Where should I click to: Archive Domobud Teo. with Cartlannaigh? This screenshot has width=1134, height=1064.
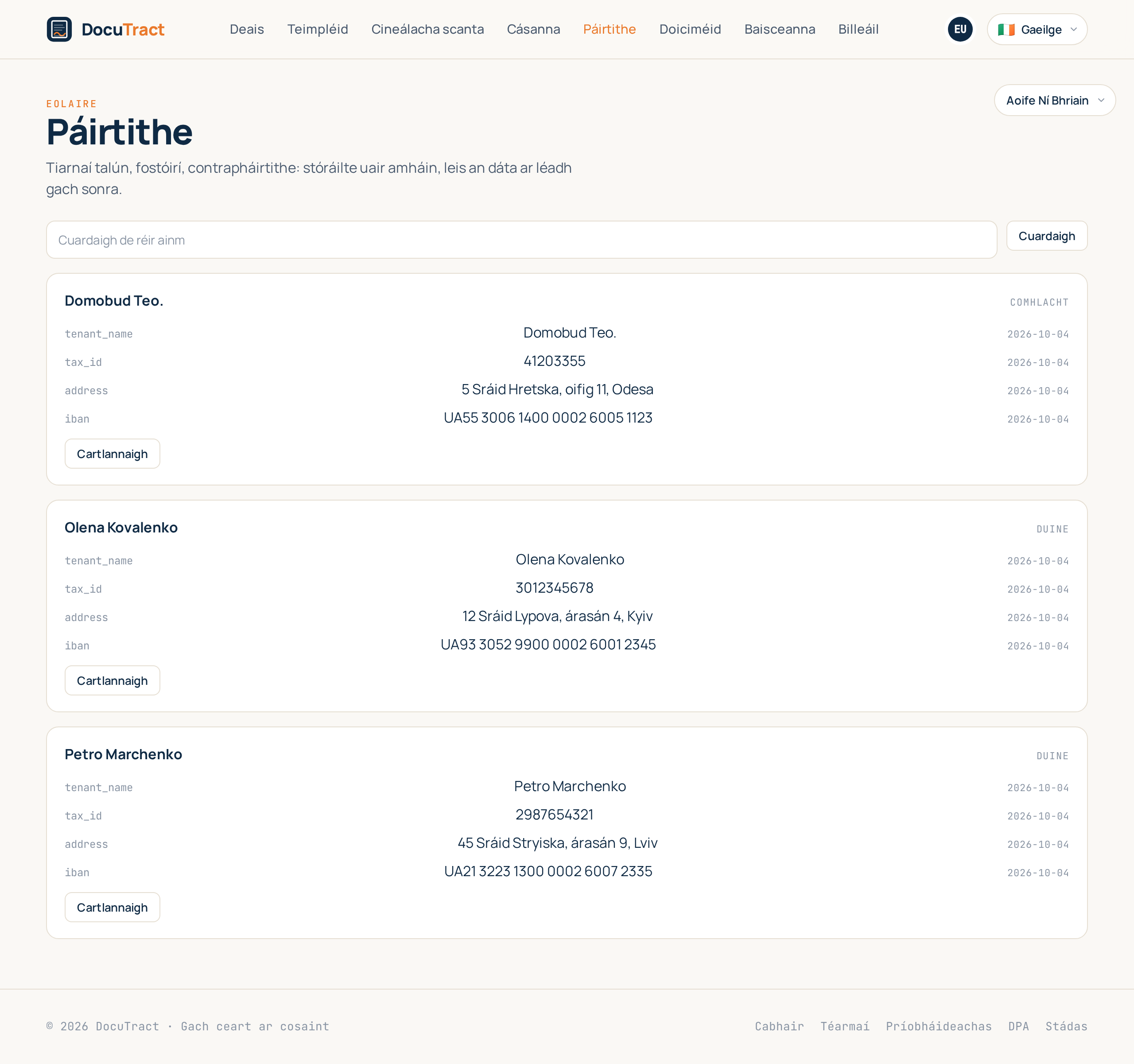(113, 454)
